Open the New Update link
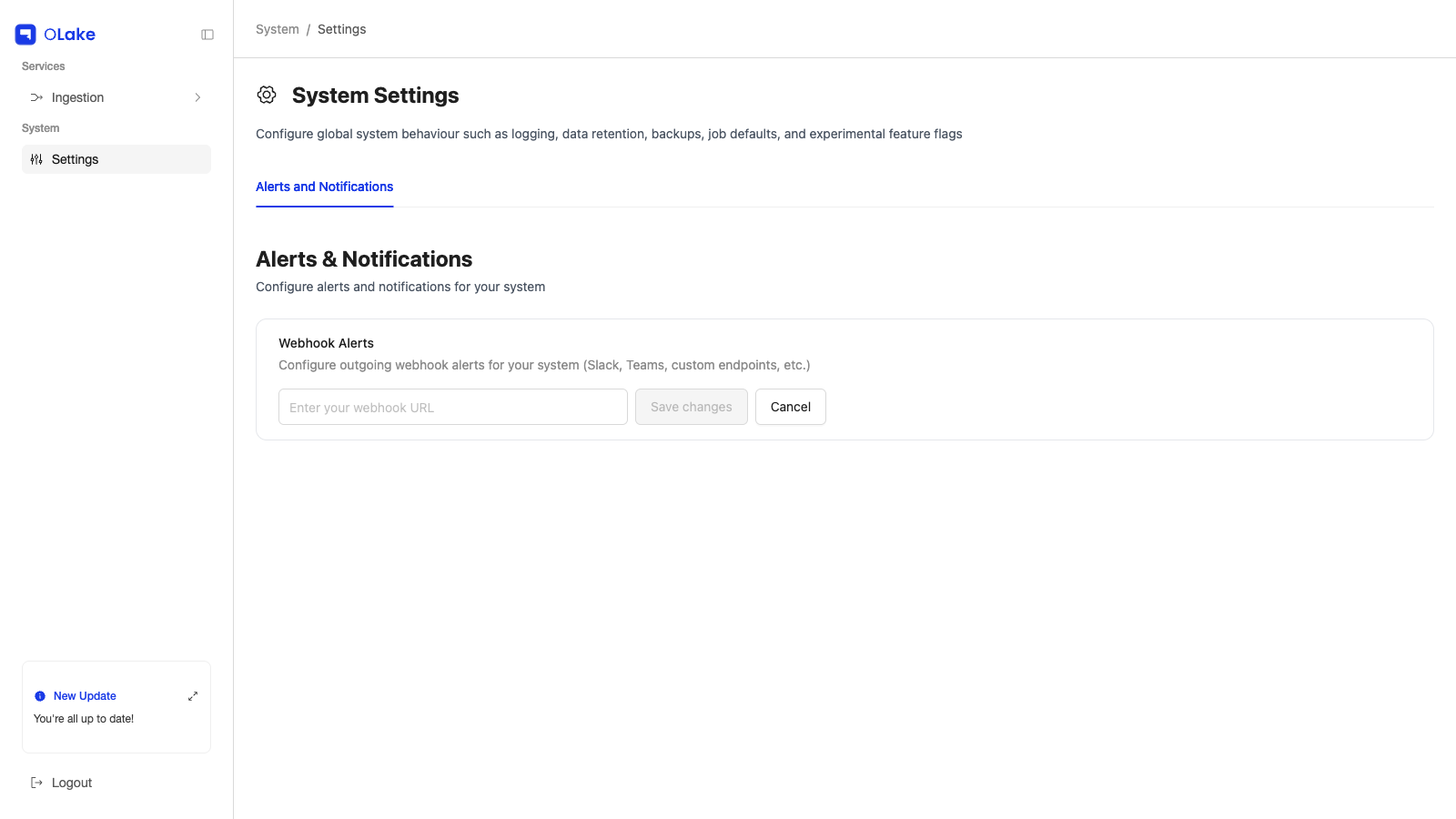 pos(85,696)
